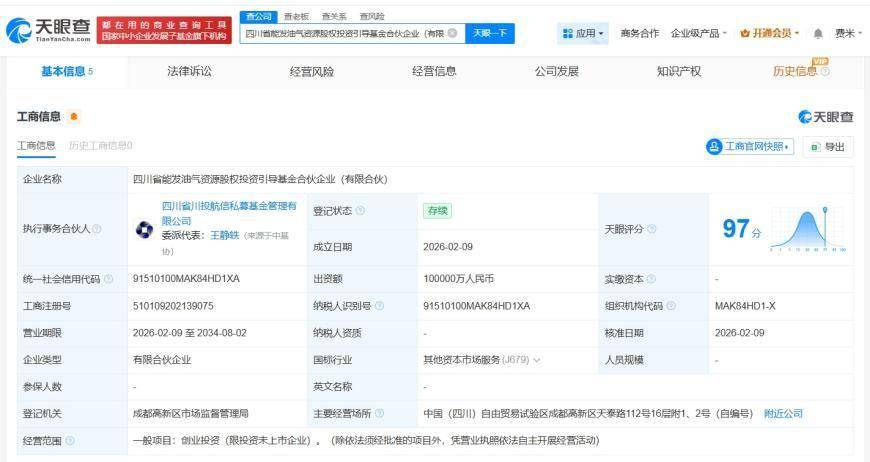Expand the 国标行业 J679 chevron
The width and height of the screenshot is (870, 462).
point(537,360)
